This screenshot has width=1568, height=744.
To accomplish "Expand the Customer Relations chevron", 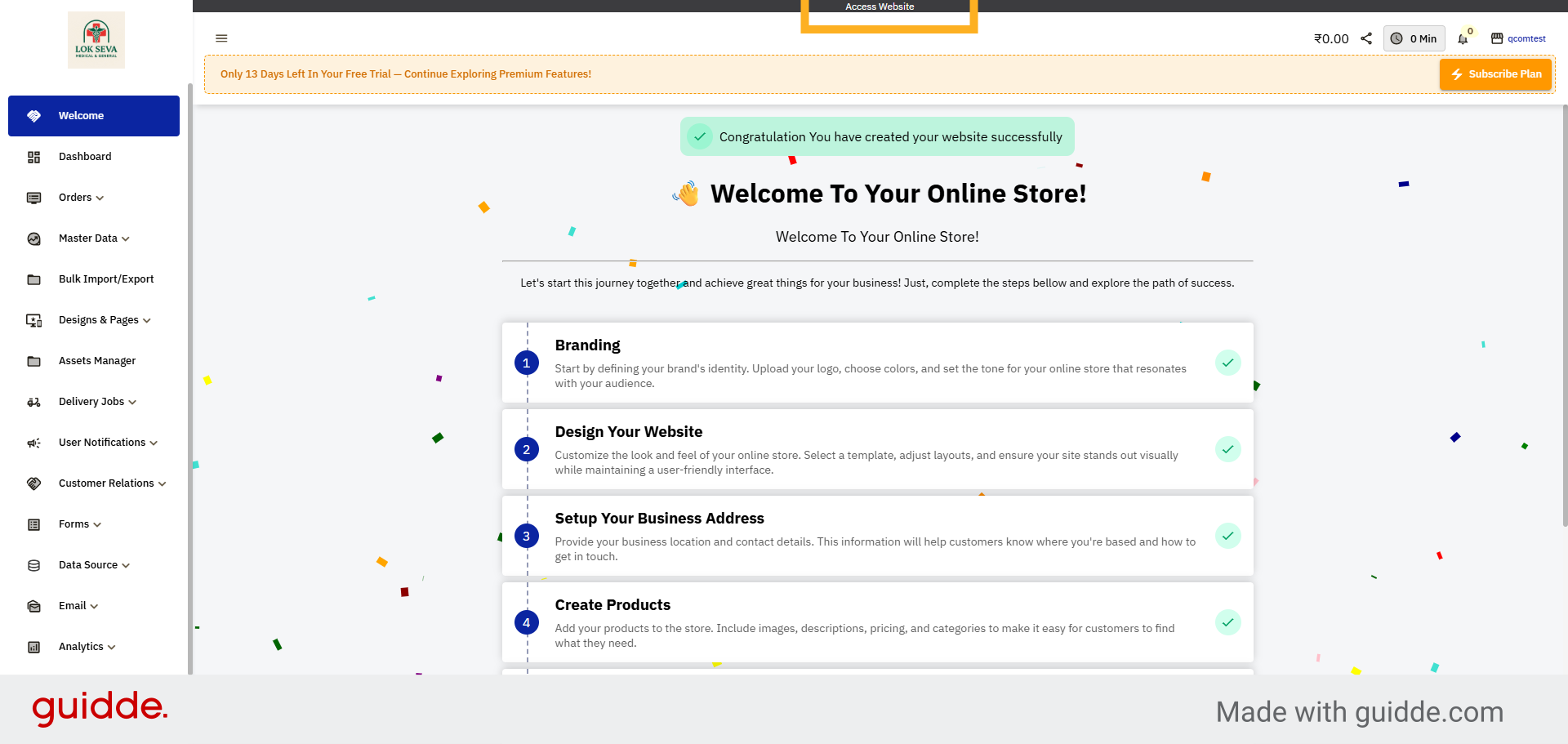I will (x=163, y=484).
